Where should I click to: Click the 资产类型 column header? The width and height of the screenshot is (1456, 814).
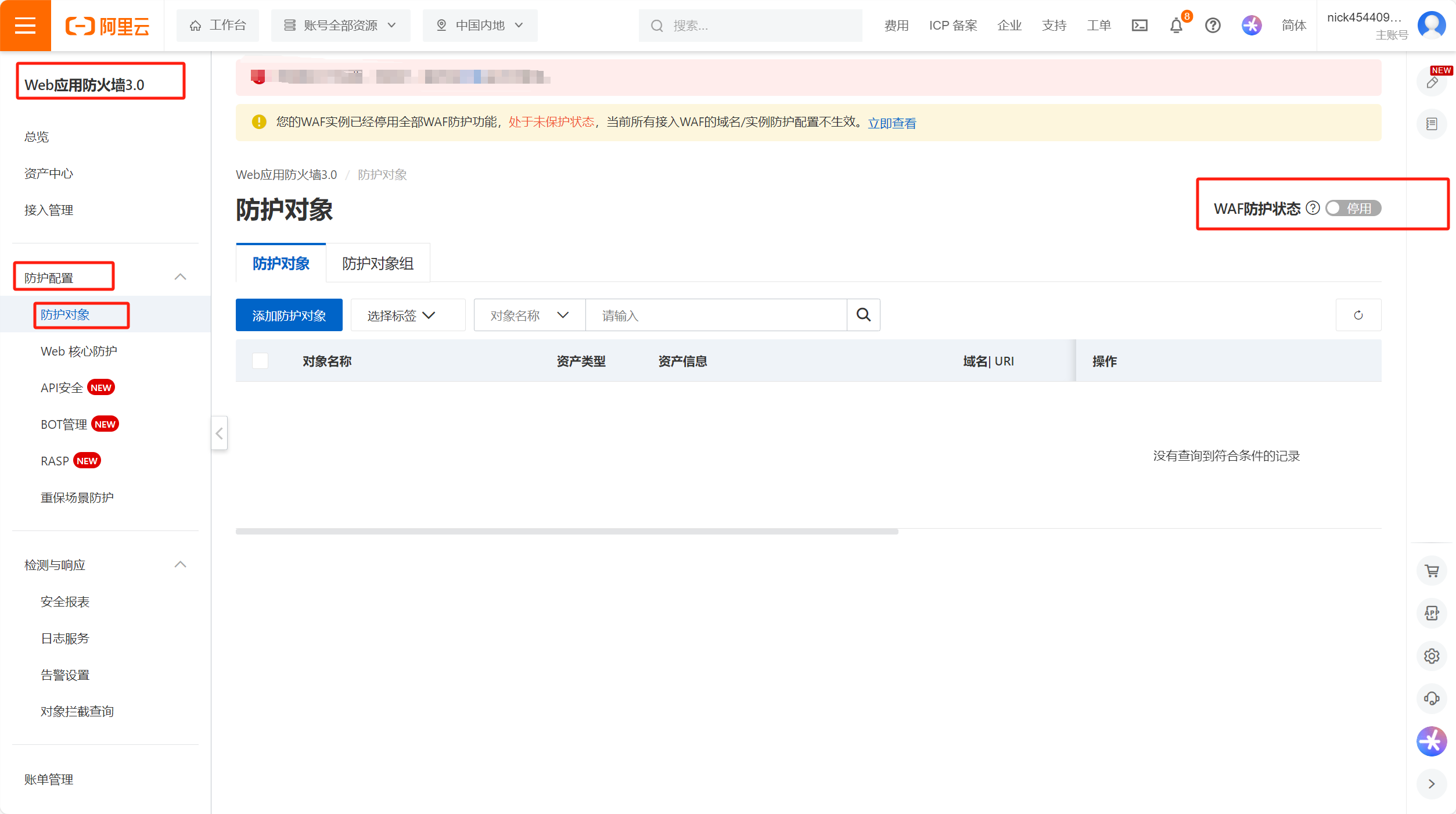(x=581, y=361)
